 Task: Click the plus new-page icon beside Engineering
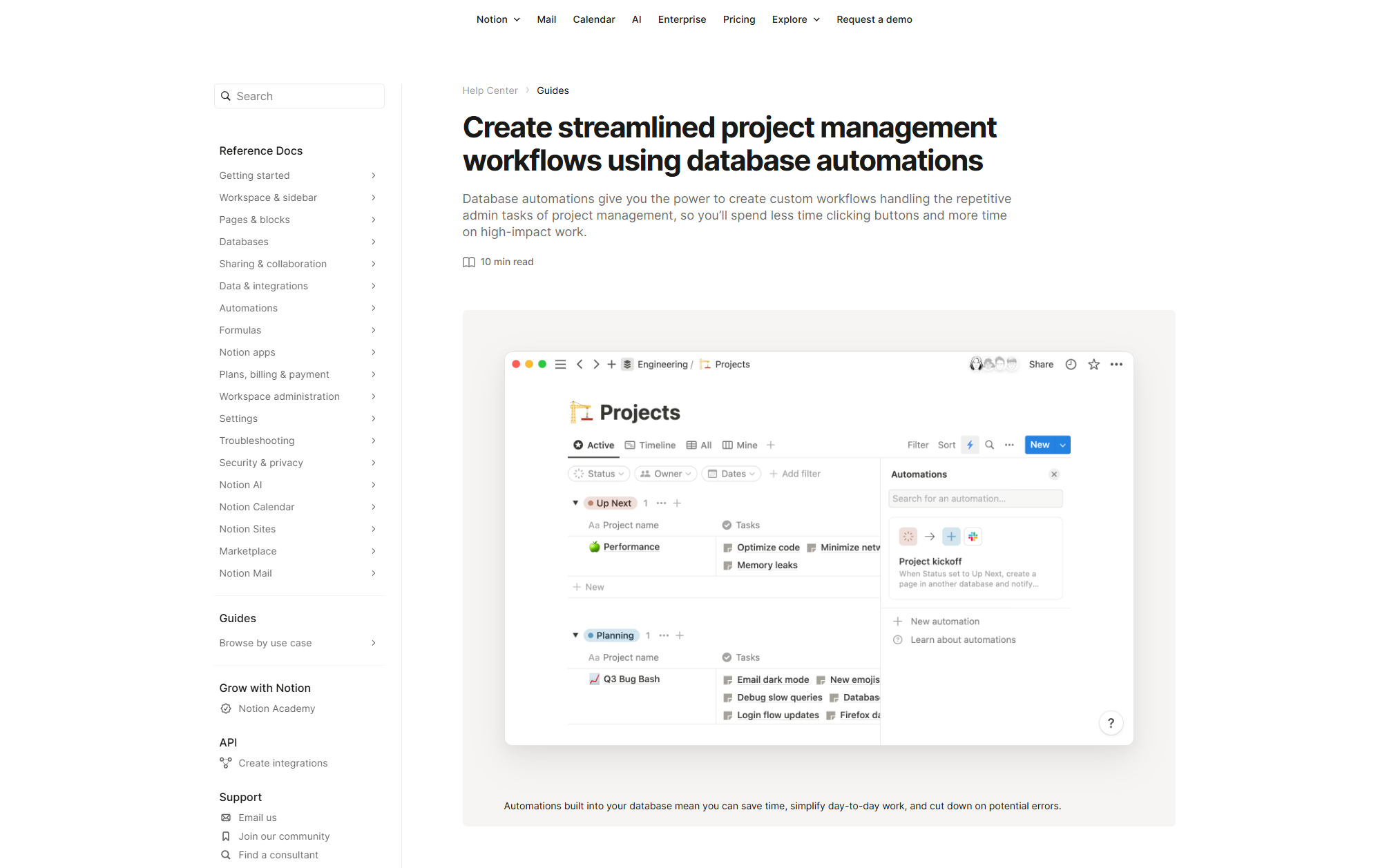[x=611, y=365]
